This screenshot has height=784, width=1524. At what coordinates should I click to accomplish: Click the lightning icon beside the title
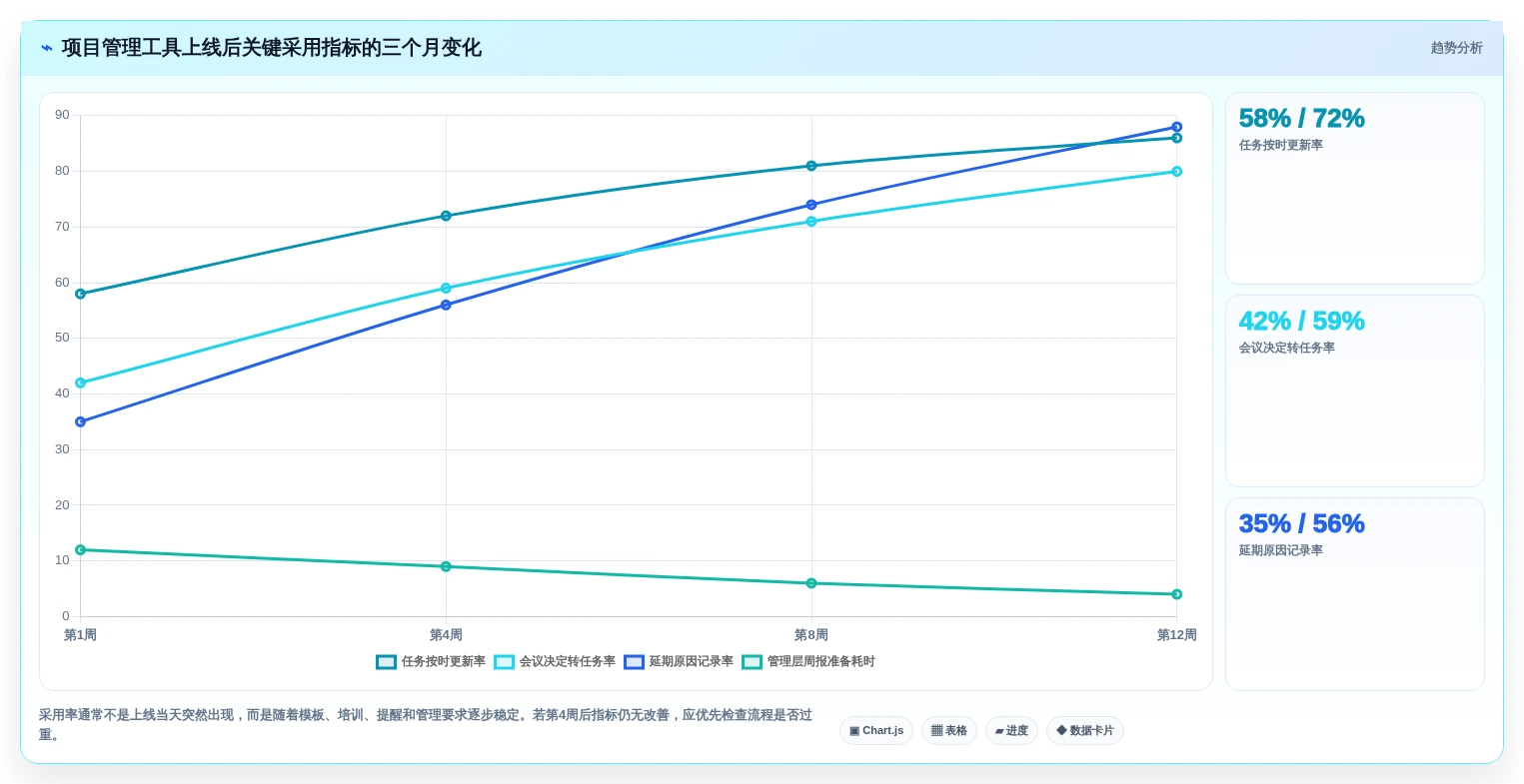[x=47, y=48]
